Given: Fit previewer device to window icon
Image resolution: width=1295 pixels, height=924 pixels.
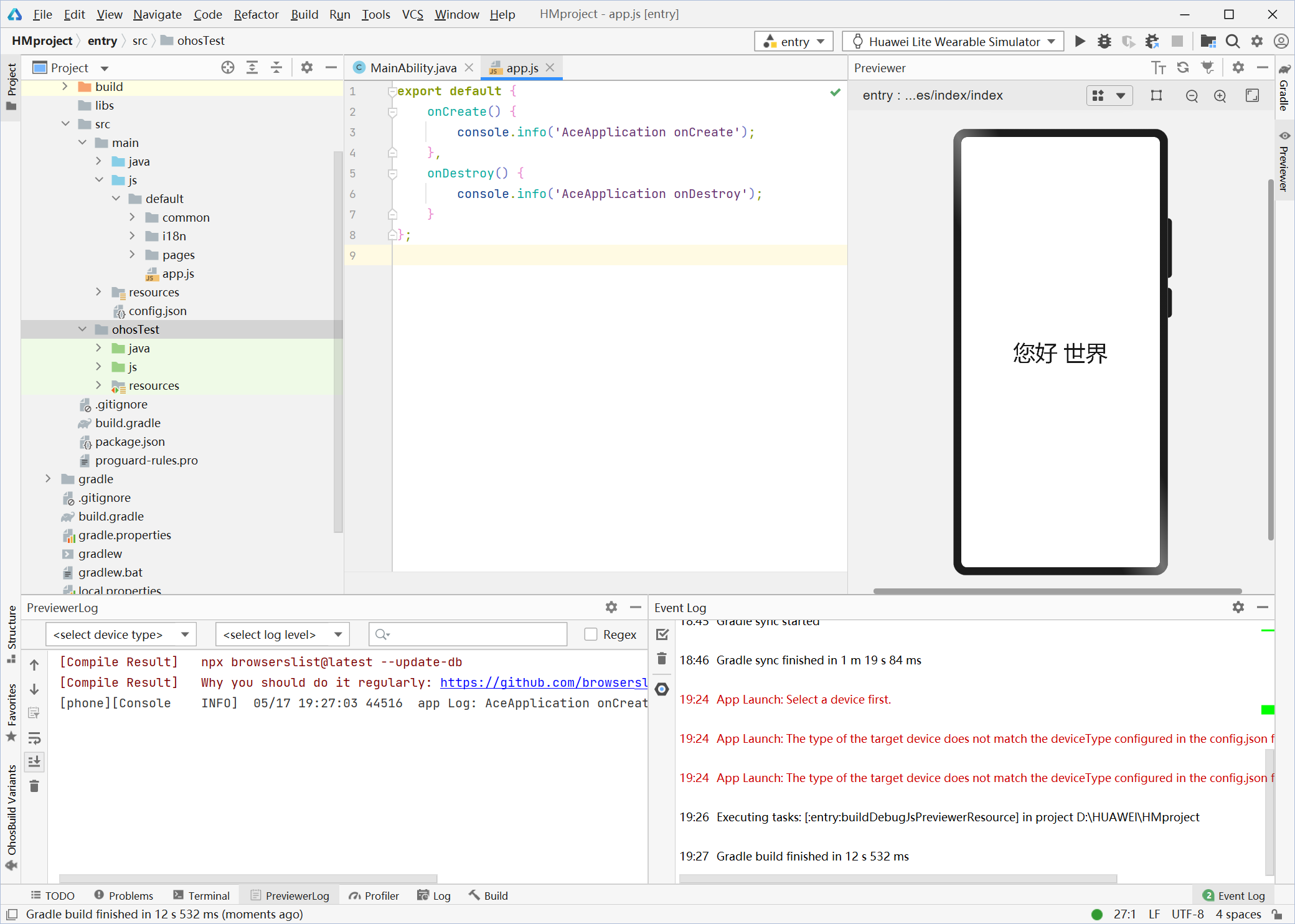Looking at the screenshot, I should point(1252,95).
